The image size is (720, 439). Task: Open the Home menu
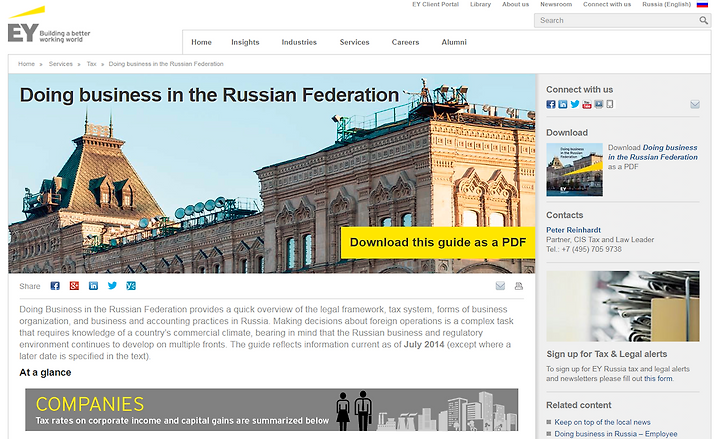click(201, 42)
